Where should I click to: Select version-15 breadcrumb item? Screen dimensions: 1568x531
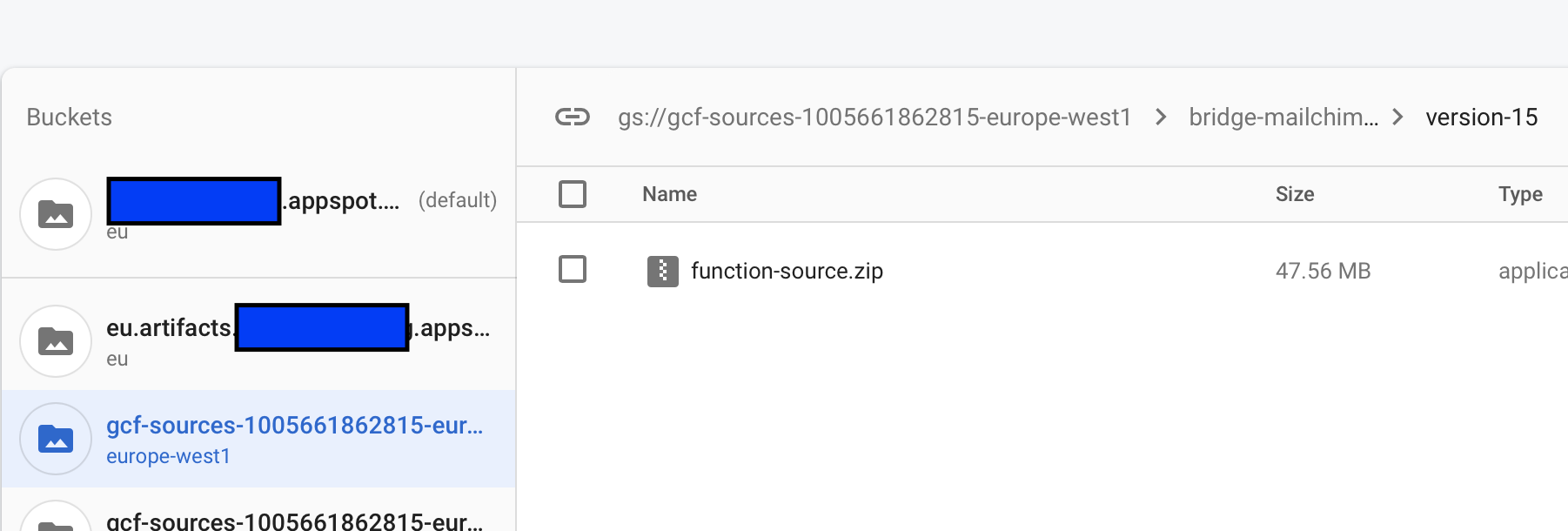tap(1482, 117)
